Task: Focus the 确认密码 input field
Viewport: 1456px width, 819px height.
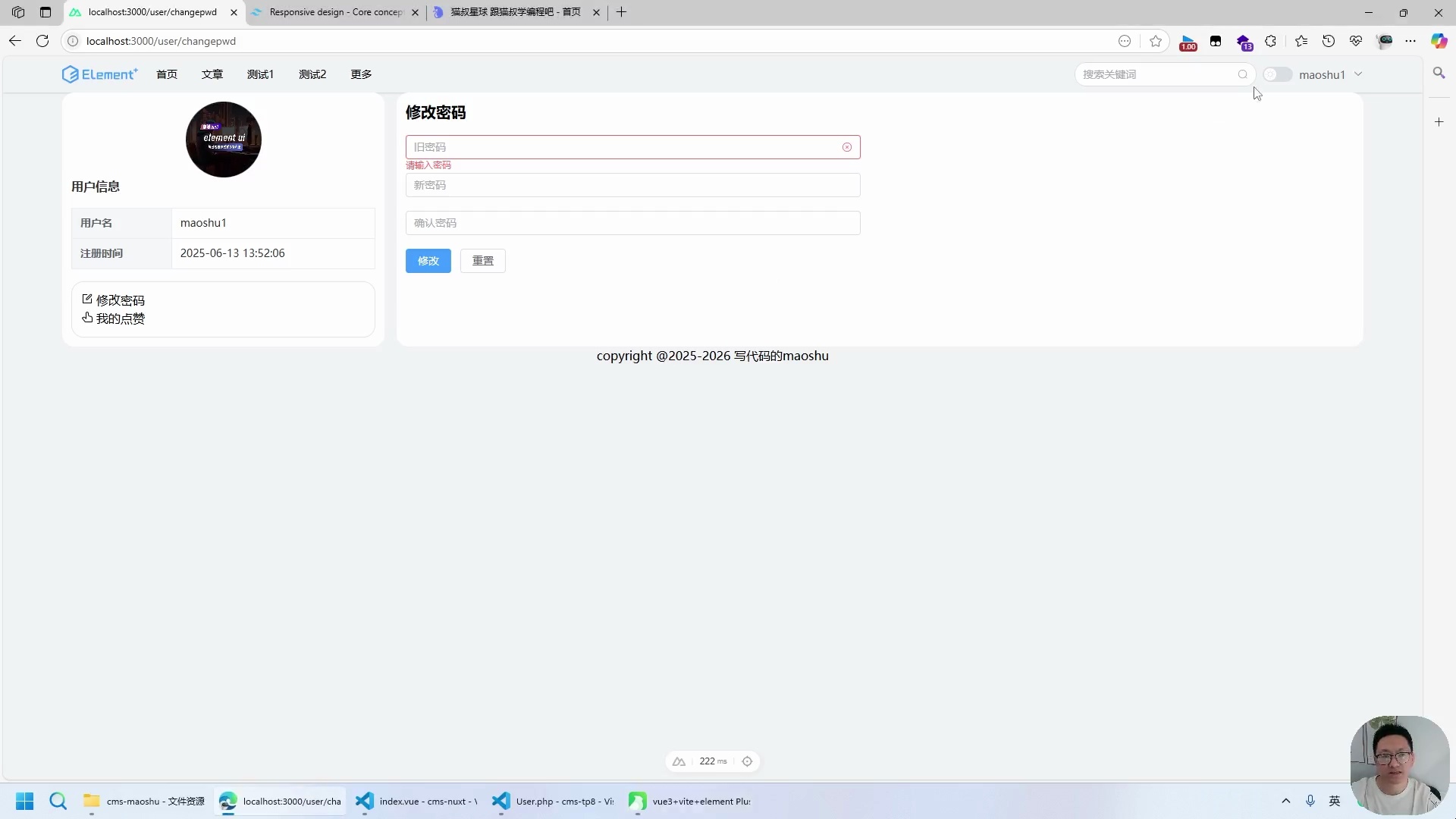Action: (633, 223)
